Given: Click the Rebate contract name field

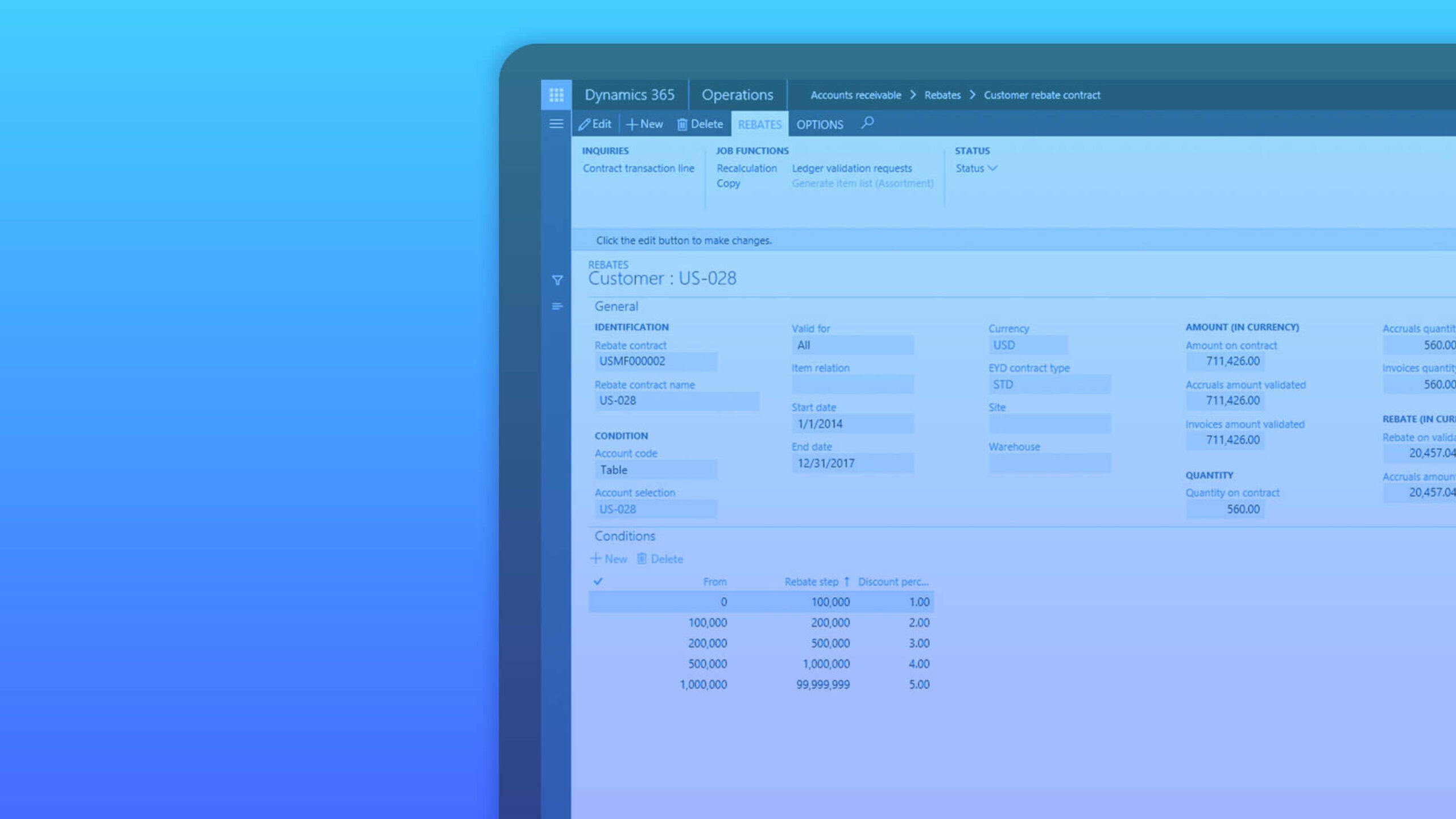Looking at the screenshot, I should 676,400.
